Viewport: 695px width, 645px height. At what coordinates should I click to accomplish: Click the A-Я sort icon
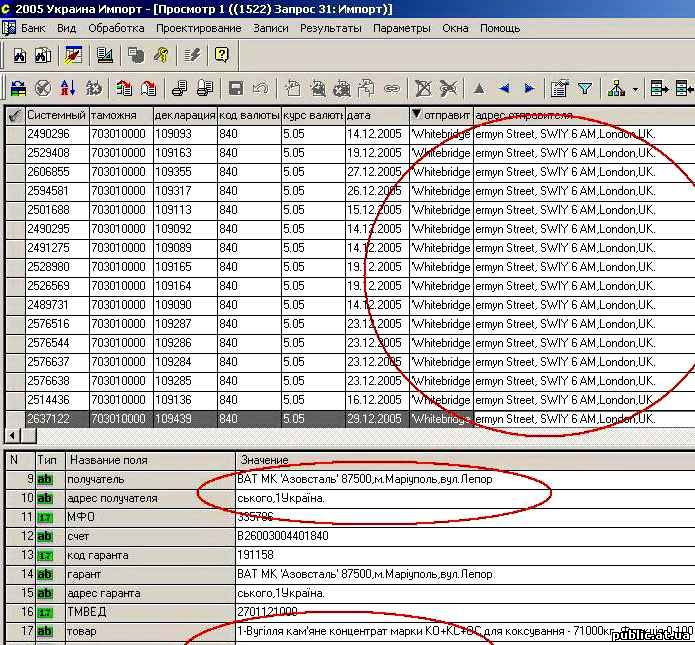[69, 89]
